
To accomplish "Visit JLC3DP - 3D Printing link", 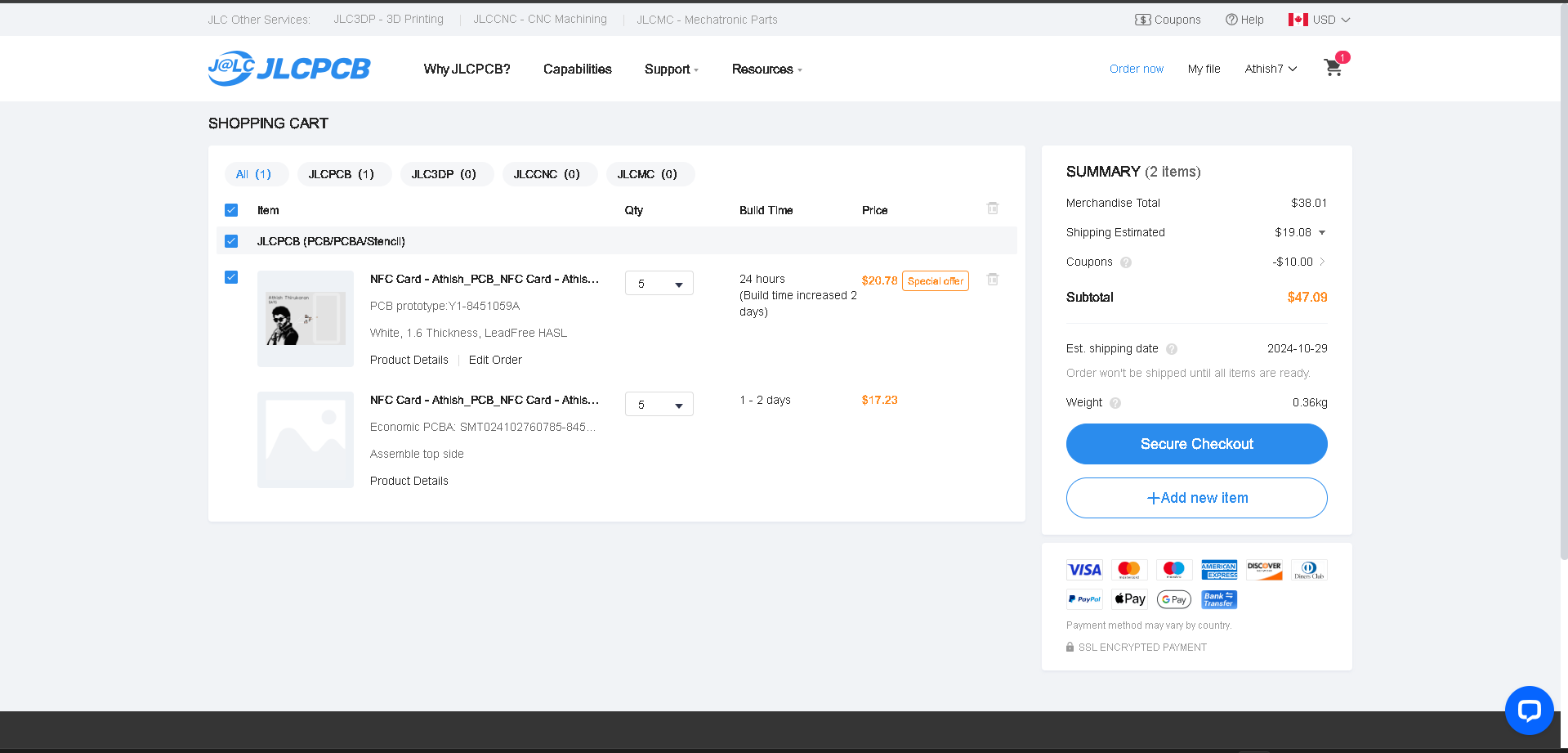I will click(389, 20).
